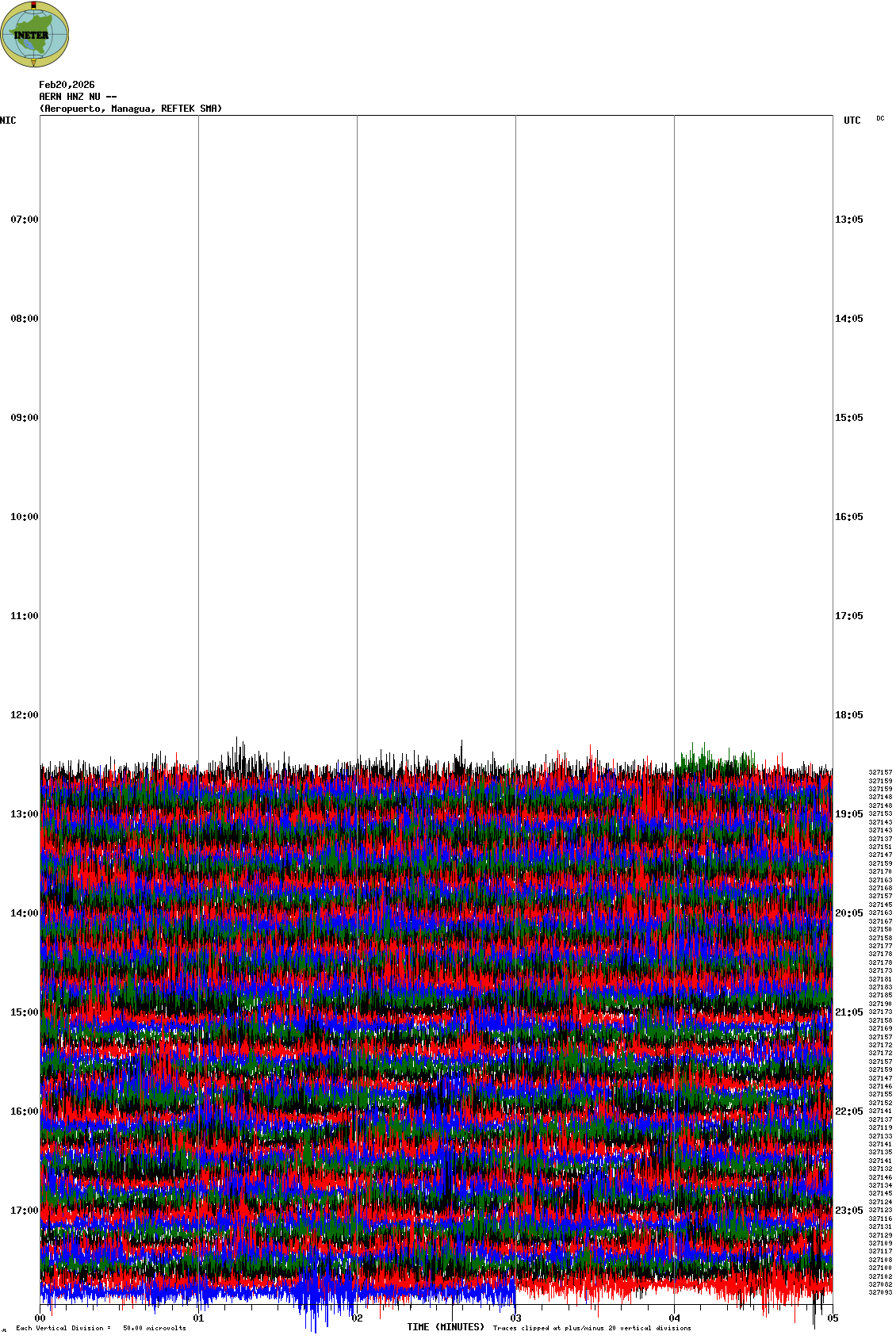Click the UTC time header
This screenshot has width=896, height=1339.
pyautogui.click(x=852, y=121)
